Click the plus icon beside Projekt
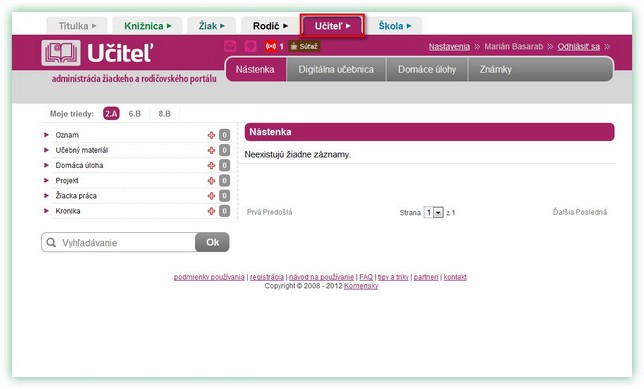 211,181
